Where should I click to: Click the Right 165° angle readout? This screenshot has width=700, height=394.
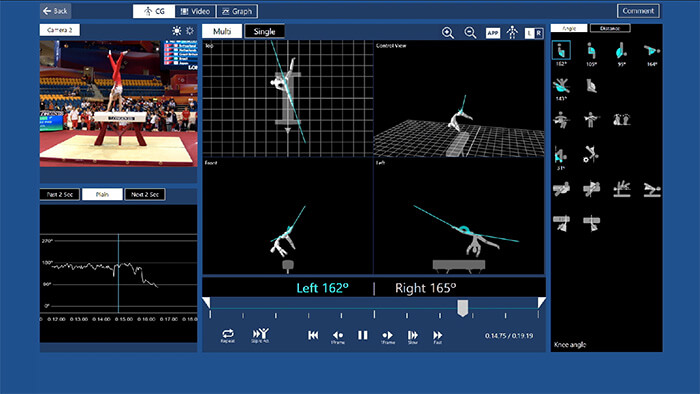coord(425,288)
